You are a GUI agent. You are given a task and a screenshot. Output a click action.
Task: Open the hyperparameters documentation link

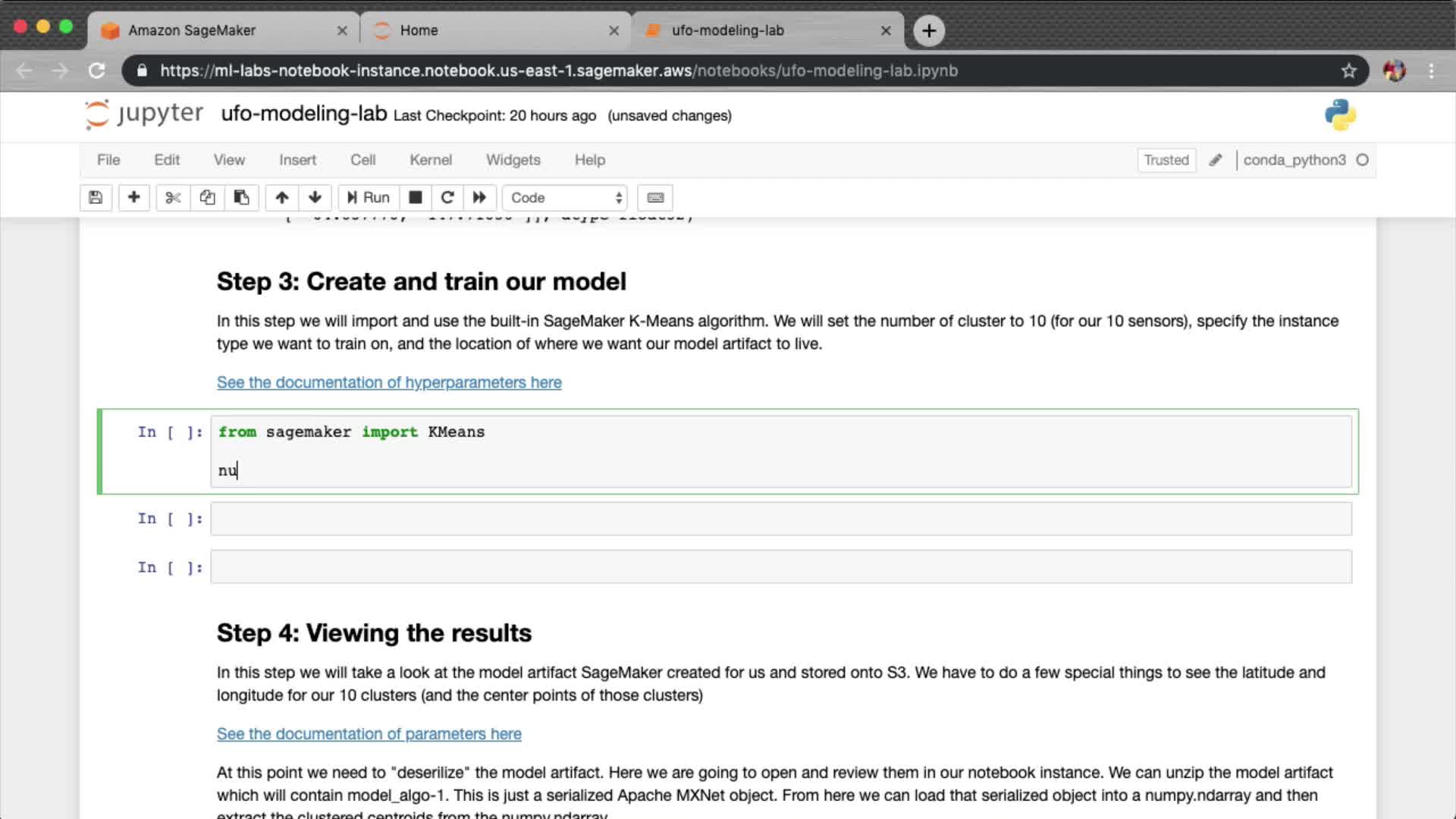(x=389, y=382)
